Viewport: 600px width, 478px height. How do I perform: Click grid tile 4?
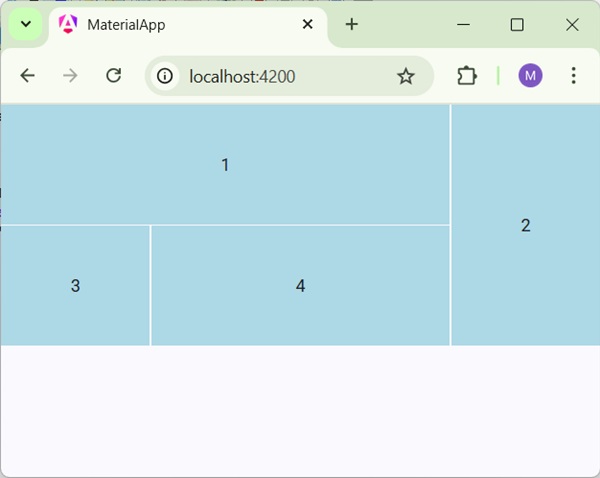[300, 286]
